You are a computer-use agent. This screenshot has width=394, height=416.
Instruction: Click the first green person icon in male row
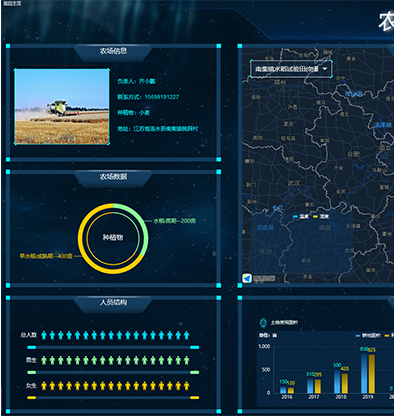44,360
